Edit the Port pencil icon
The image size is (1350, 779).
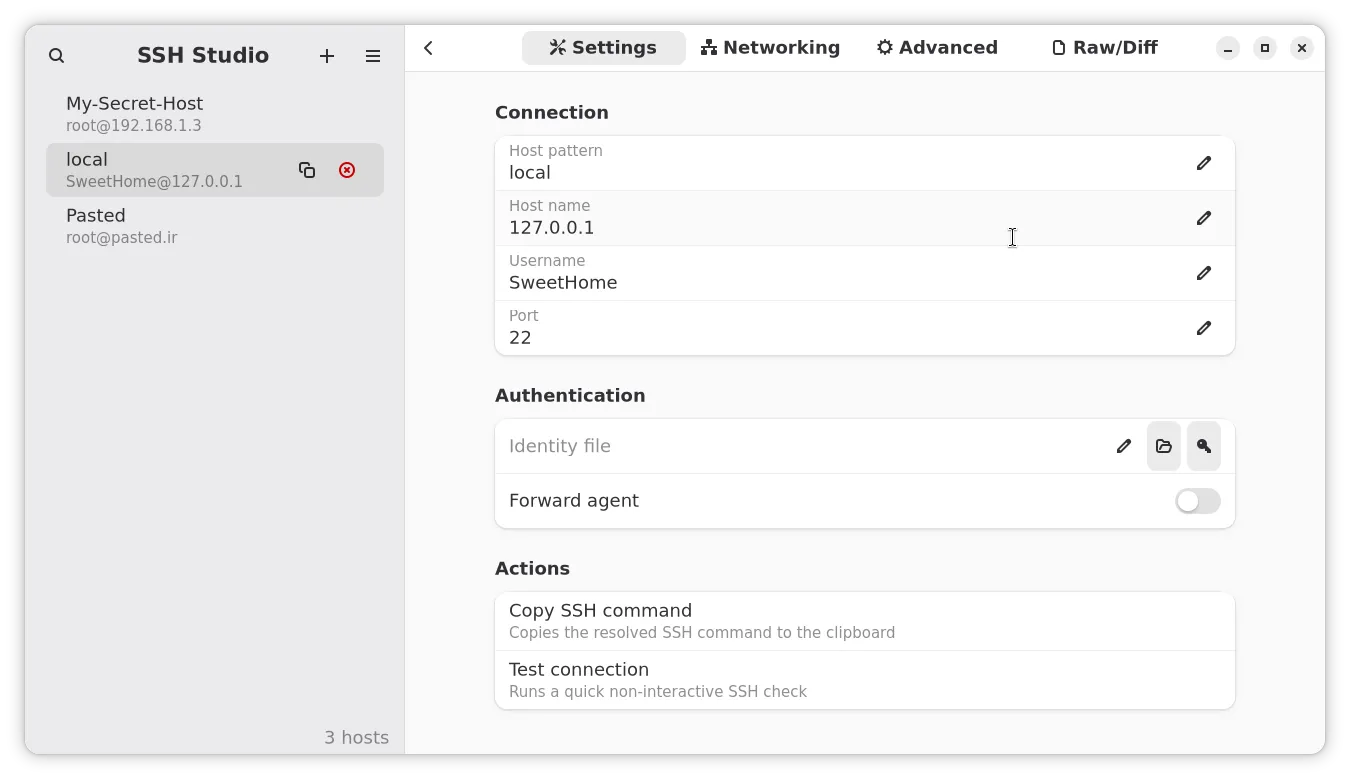(x=1204, y=328)
